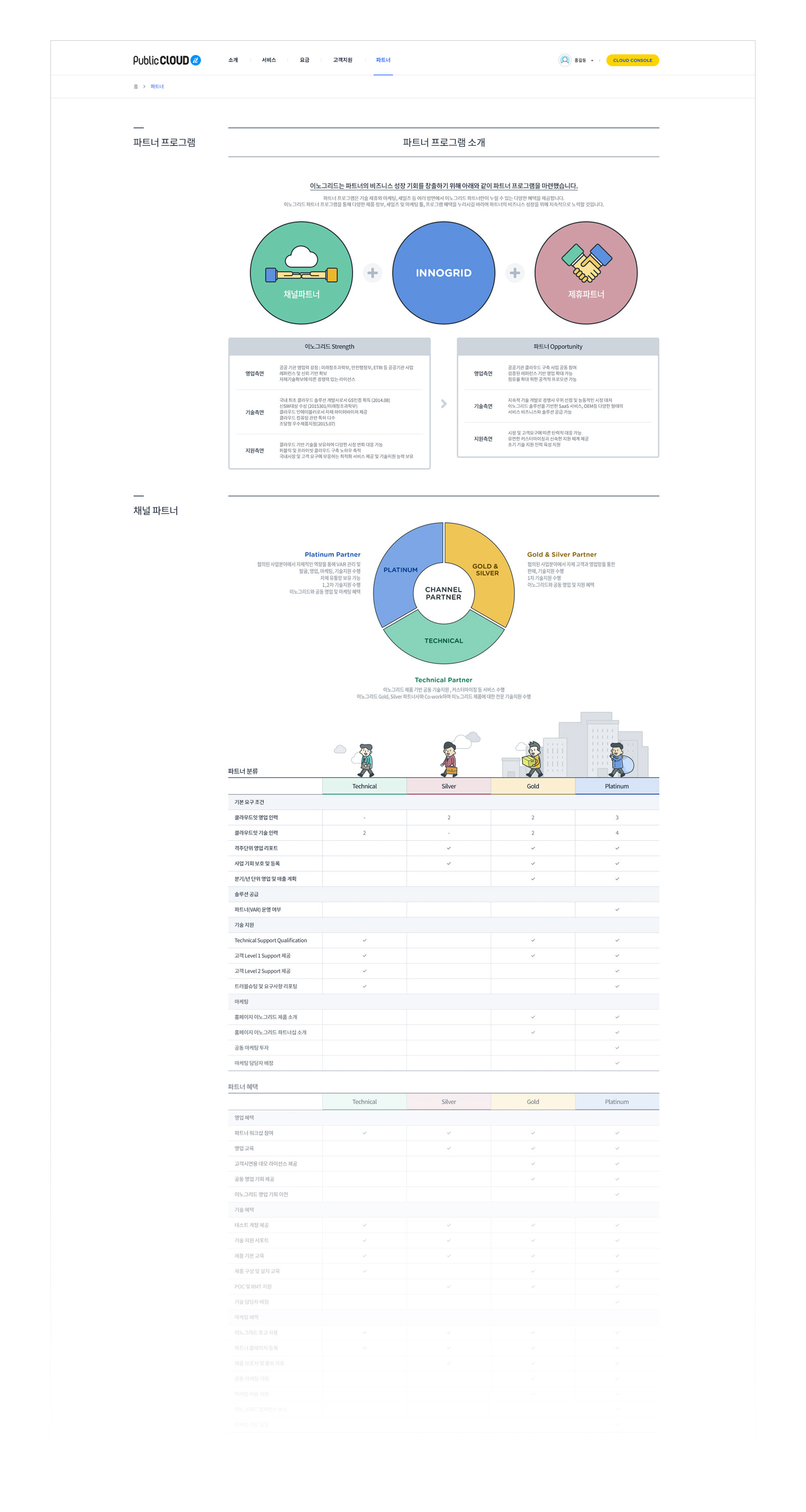806x1512 pixels.
Task: Click the Gold partner box-carrying character
Action: pos(532,759)
